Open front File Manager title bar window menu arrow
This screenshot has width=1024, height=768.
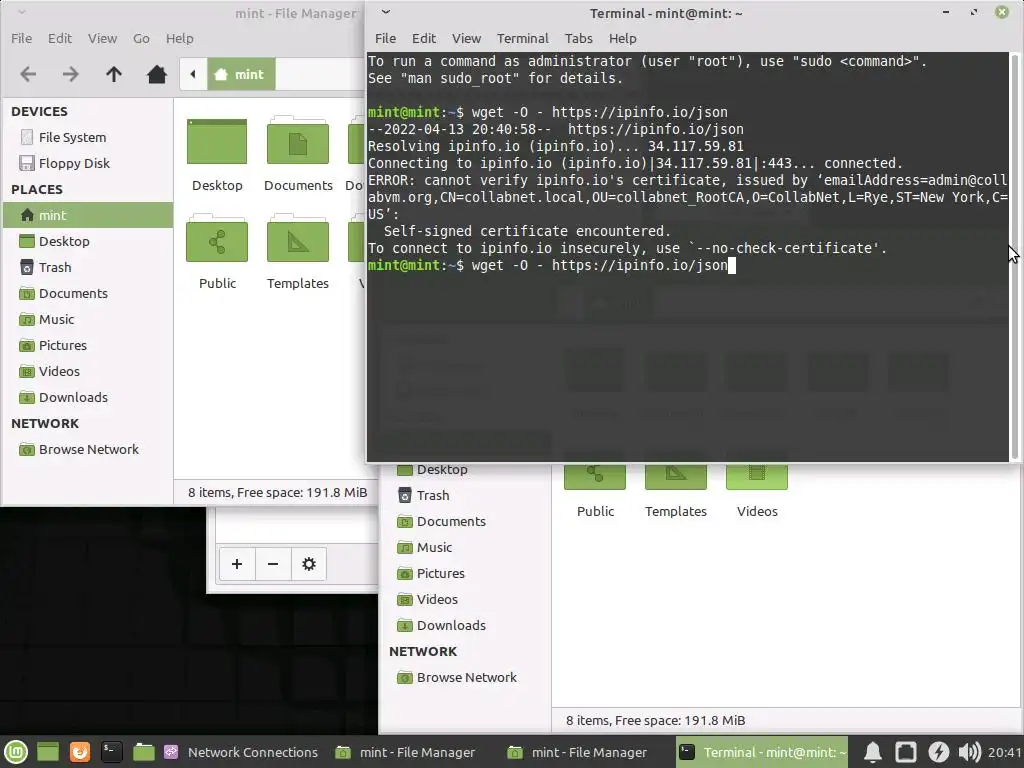pyautogui.click(x=22, y=12)
